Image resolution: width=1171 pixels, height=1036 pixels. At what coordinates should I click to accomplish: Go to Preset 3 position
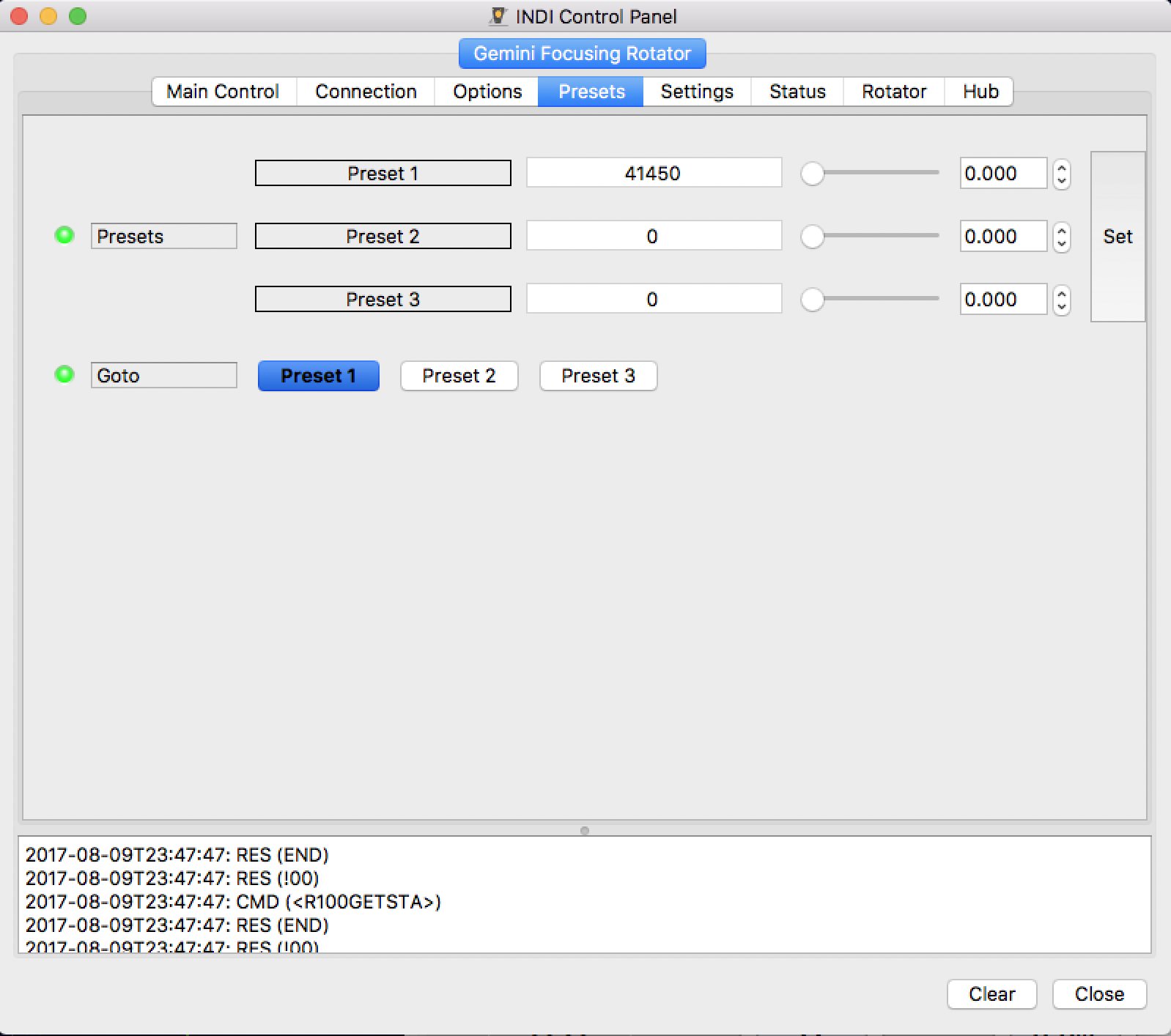(x=599, y=376)
